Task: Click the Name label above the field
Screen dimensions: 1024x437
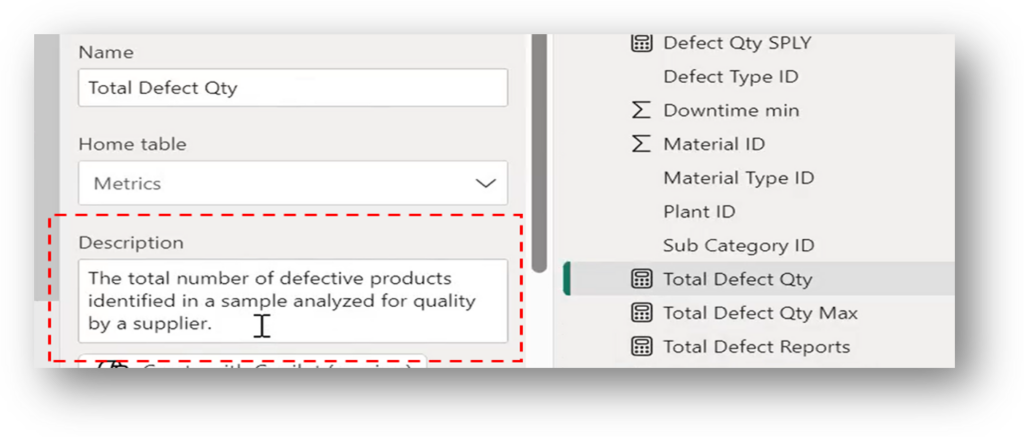Action: pyautogui.click(x=106, y=52)
